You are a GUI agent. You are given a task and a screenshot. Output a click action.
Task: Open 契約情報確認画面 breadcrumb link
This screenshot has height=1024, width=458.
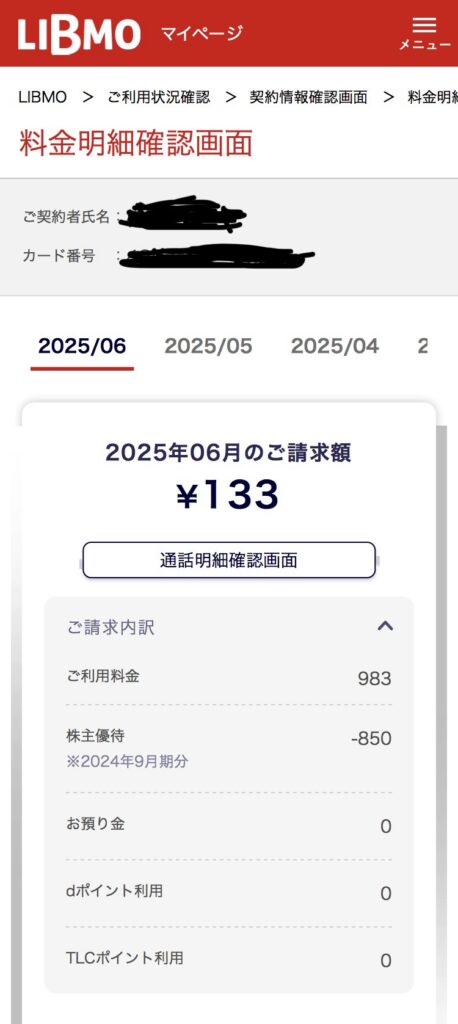(x=308, y=97)
